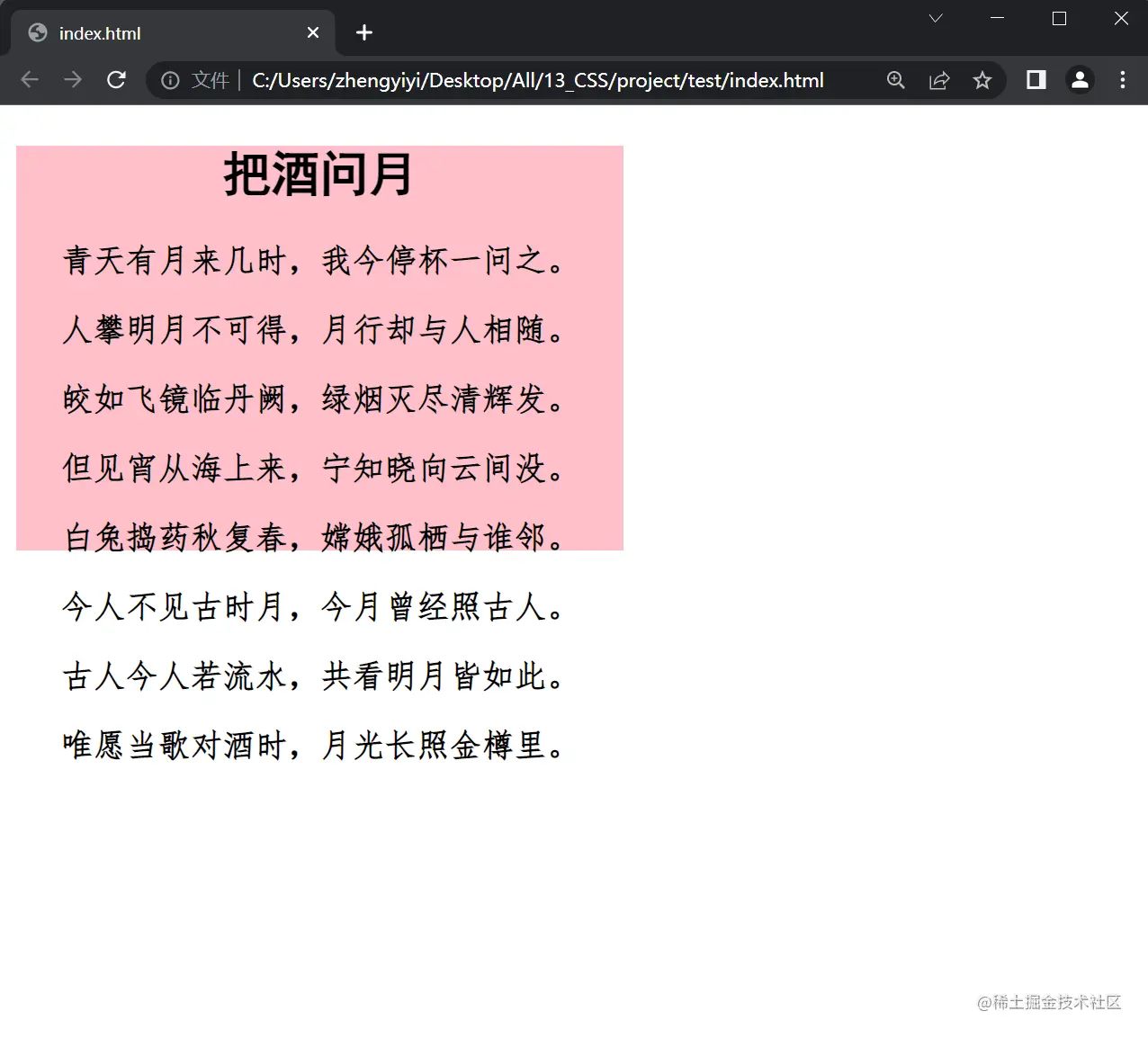The width and height of the screenshot is (1148, 1038).
Task: Share this page using the share icon
Action: (x=939, y=80)
